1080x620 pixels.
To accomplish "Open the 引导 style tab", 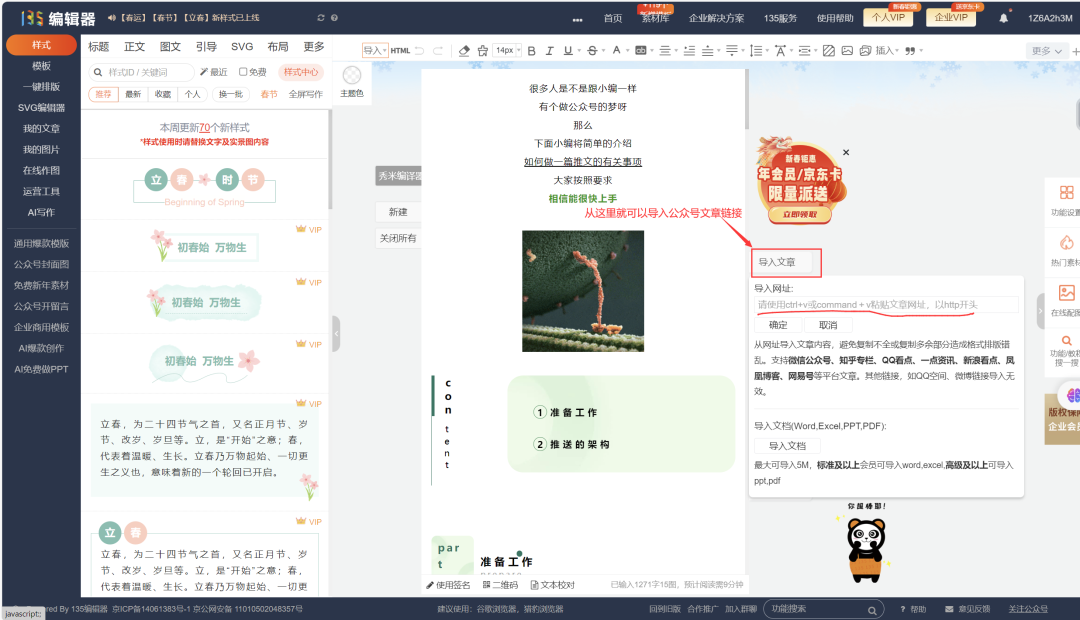I will 206,47.
